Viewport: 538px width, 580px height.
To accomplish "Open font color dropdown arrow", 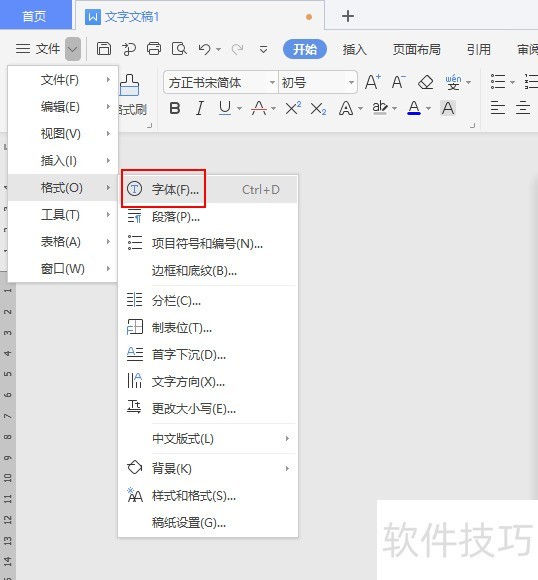I will pyautogui.click(x=428, y=108).
